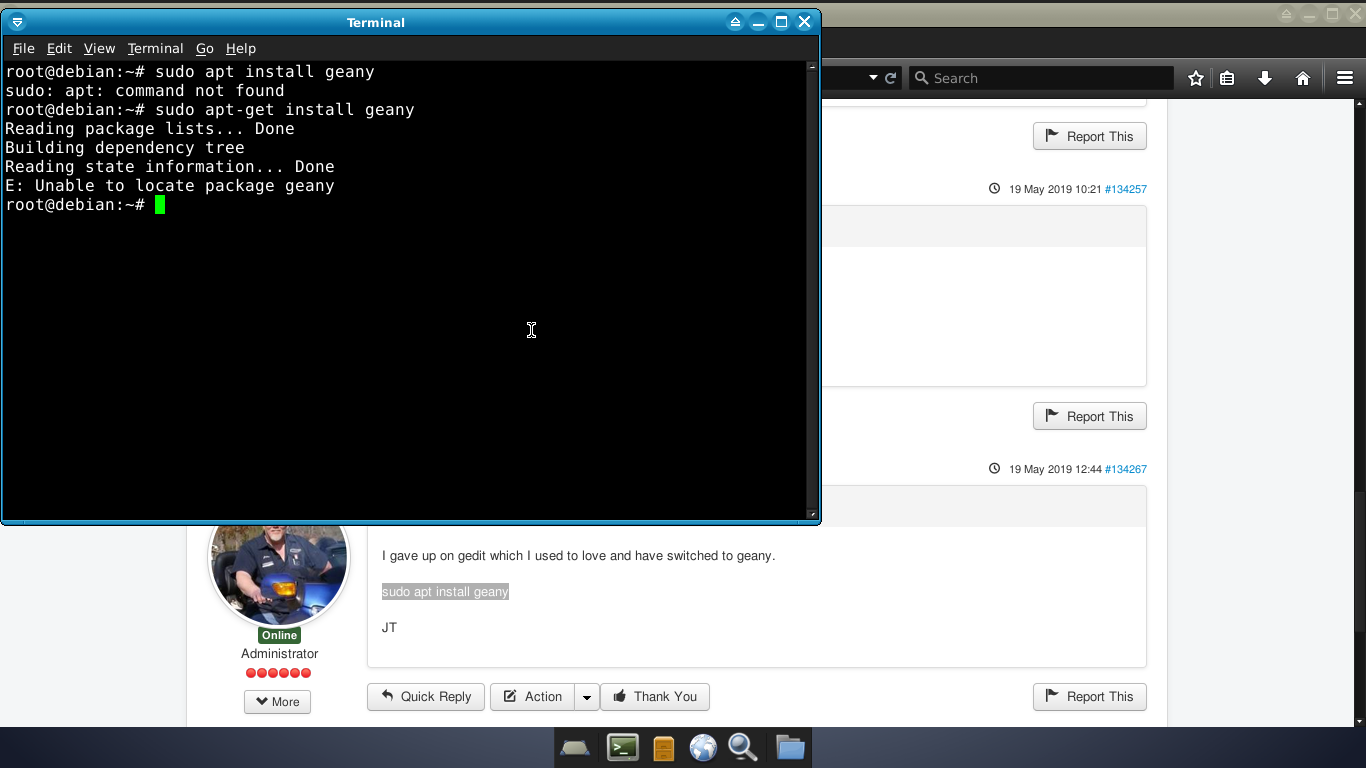The width and height of the screenshot is (1366, 768).
Task: Open the Terminal menu in the menu bar
Action: click(x=155, y=48)
